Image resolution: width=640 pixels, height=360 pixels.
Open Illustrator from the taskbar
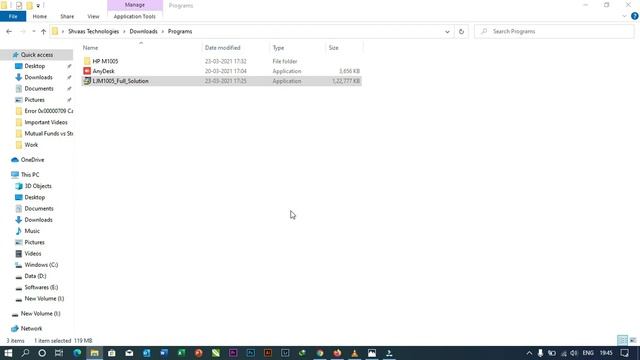[268, 353]
